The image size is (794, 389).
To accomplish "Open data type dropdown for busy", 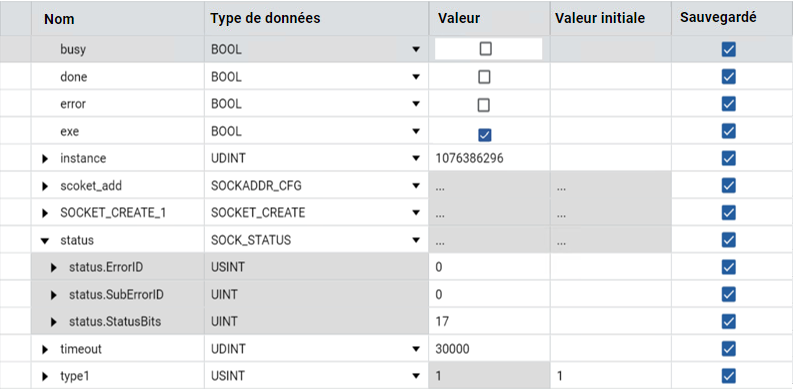I will click(416, 50).
